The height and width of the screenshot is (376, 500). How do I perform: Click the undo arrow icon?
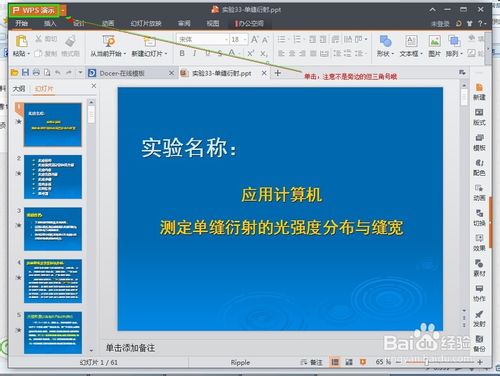pos(58,72)
